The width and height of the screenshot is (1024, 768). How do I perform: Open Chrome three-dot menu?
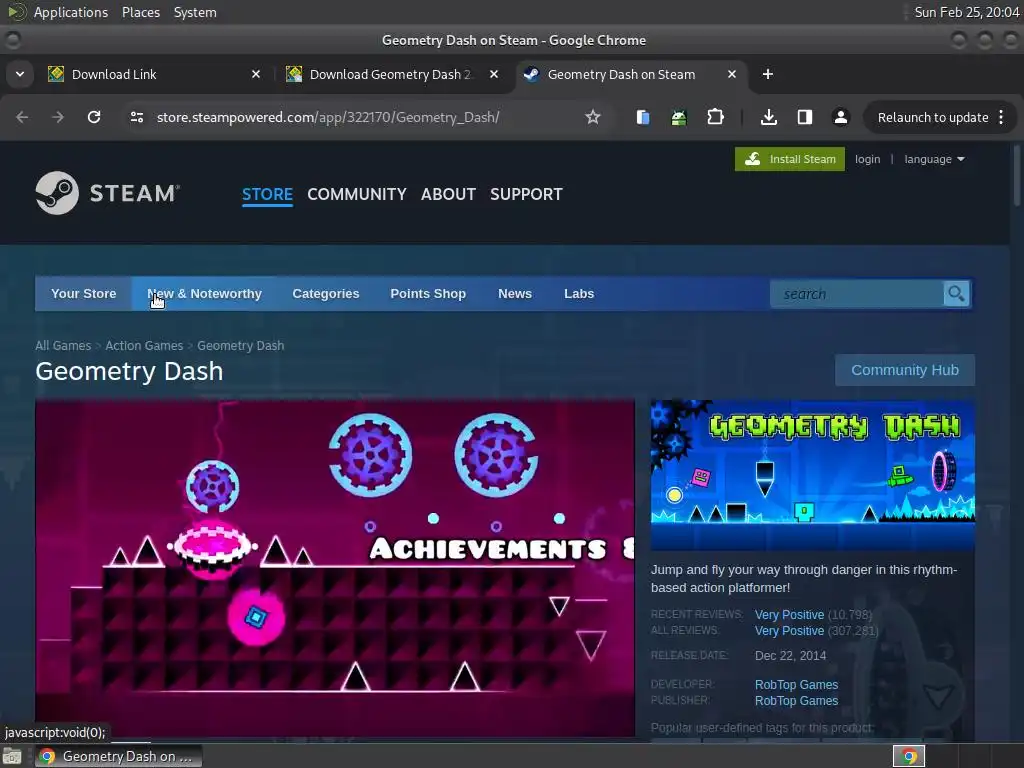pyautogui.click(x=1001, y=117)
